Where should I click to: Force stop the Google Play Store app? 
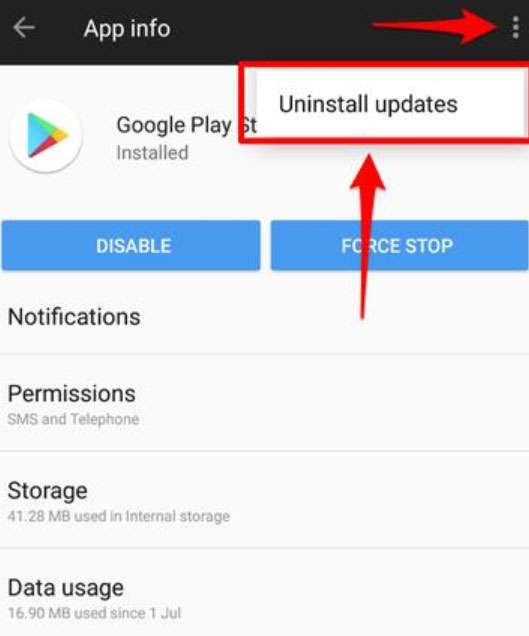(x=400, y=245)
